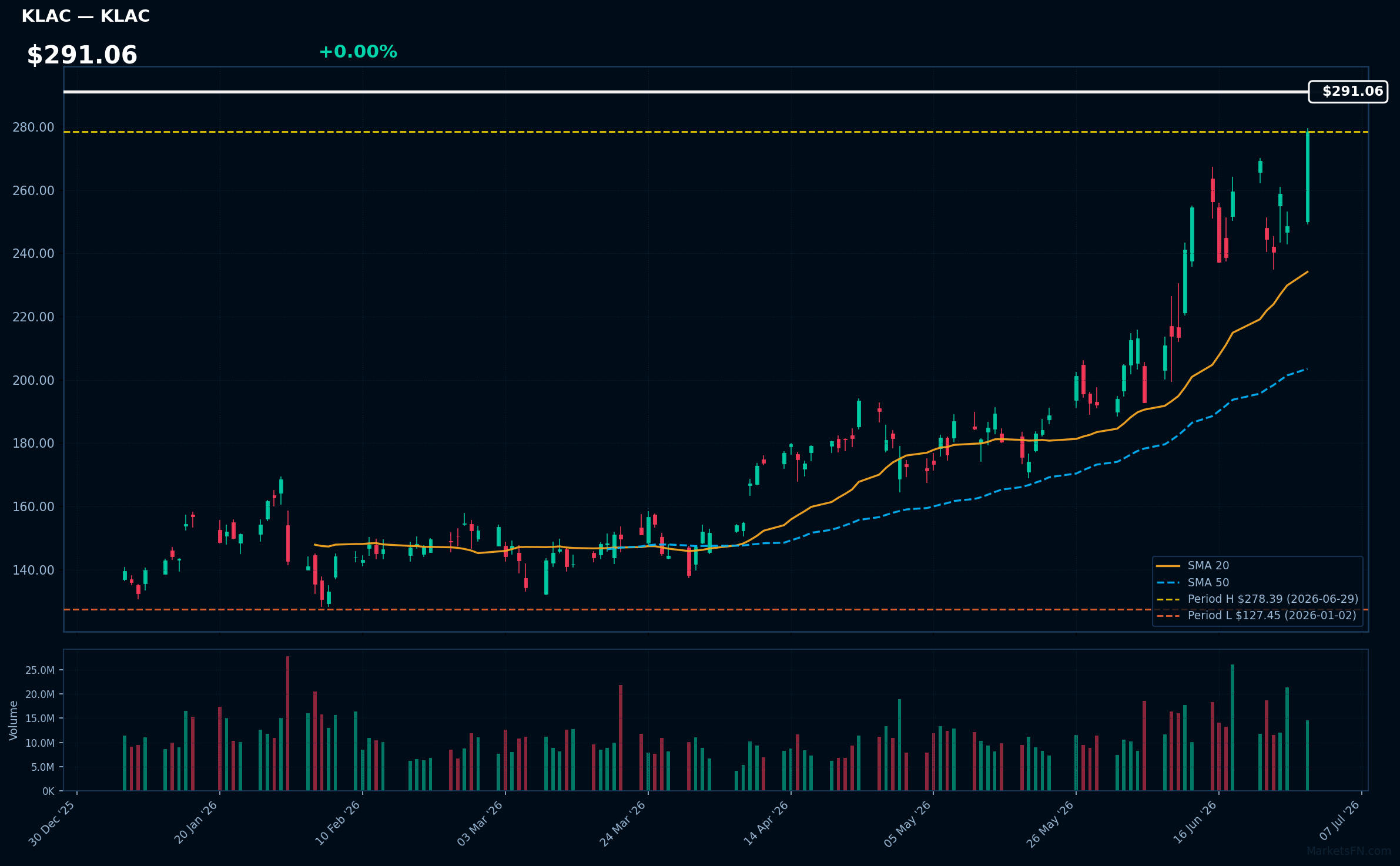The height and width of the screenshot is (866, 1400).
Task: Select the "03 Mar '26" date label
Action: (481, 823)
